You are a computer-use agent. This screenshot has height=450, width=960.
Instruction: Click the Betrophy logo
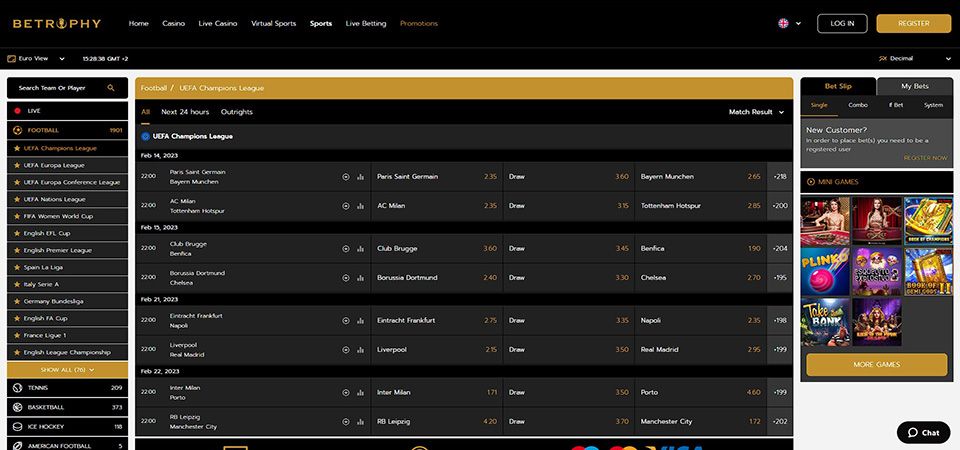point(57,24)
